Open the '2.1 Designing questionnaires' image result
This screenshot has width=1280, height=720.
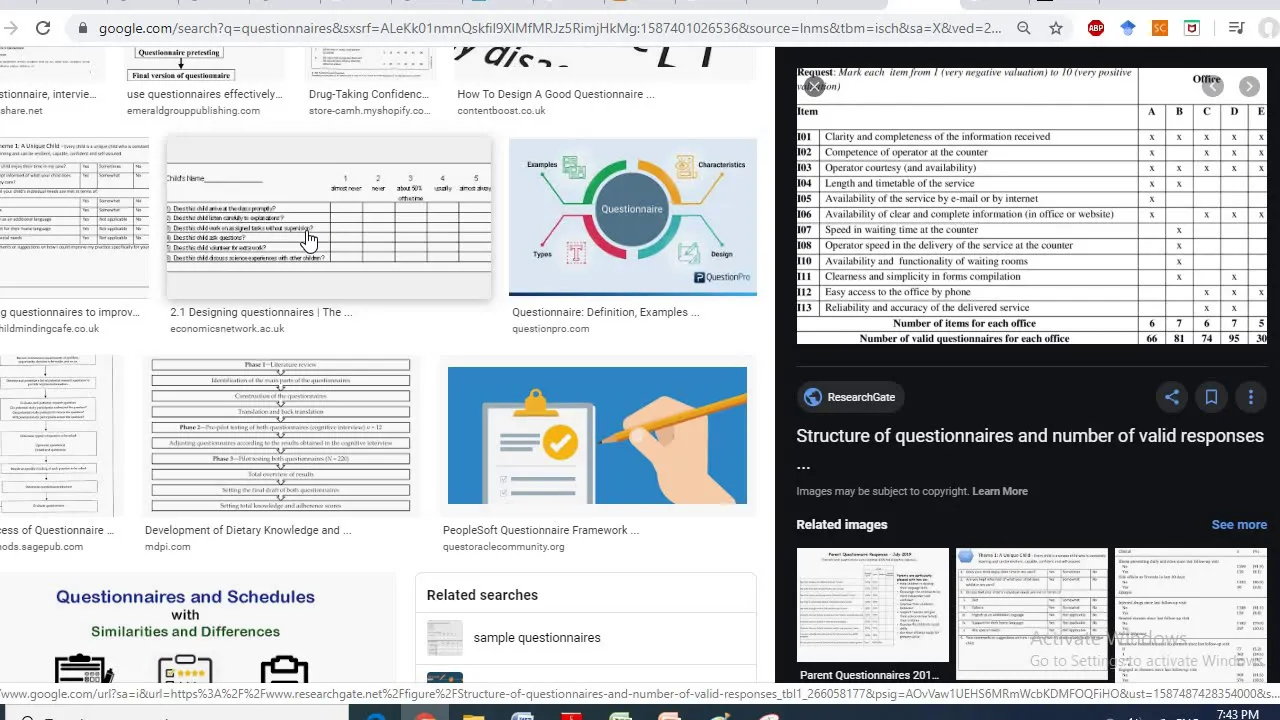point(329,218)
